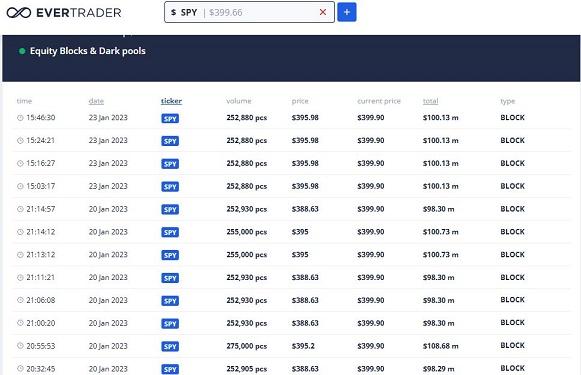The image size is (581, 375).
Task: Select $100.73 m in the 21:13:12 row
Action: tap(441, 255)
